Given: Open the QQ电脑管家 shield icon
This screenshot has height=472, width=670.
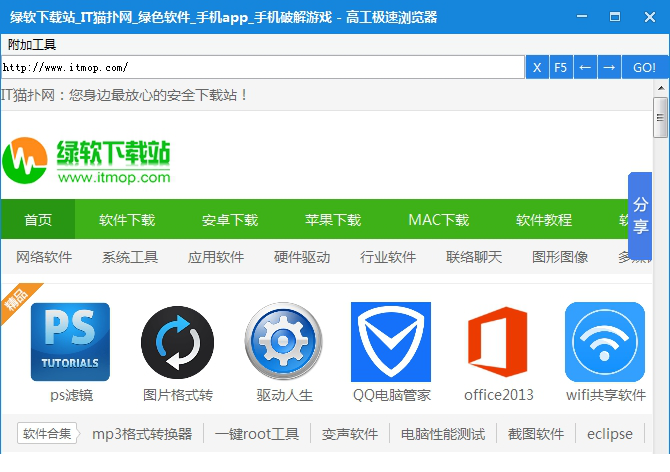Looking at the screenshot, I should [x=391, y=342].
